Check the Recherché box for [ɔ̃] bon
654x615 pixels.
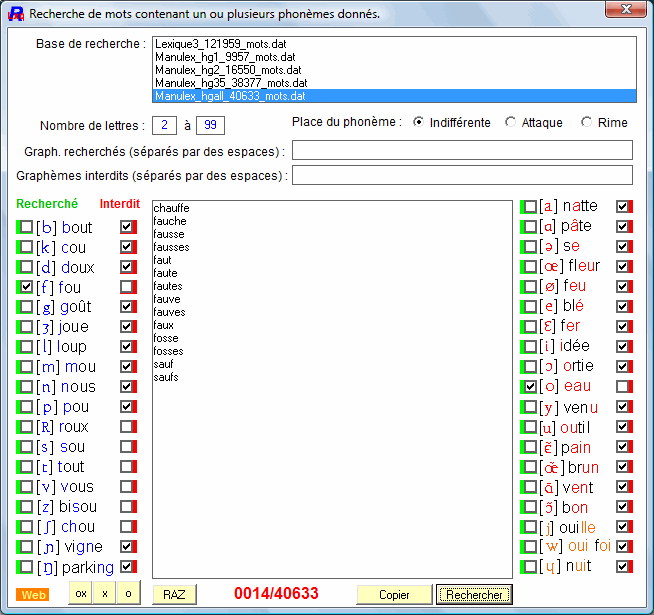pos(530,507)
